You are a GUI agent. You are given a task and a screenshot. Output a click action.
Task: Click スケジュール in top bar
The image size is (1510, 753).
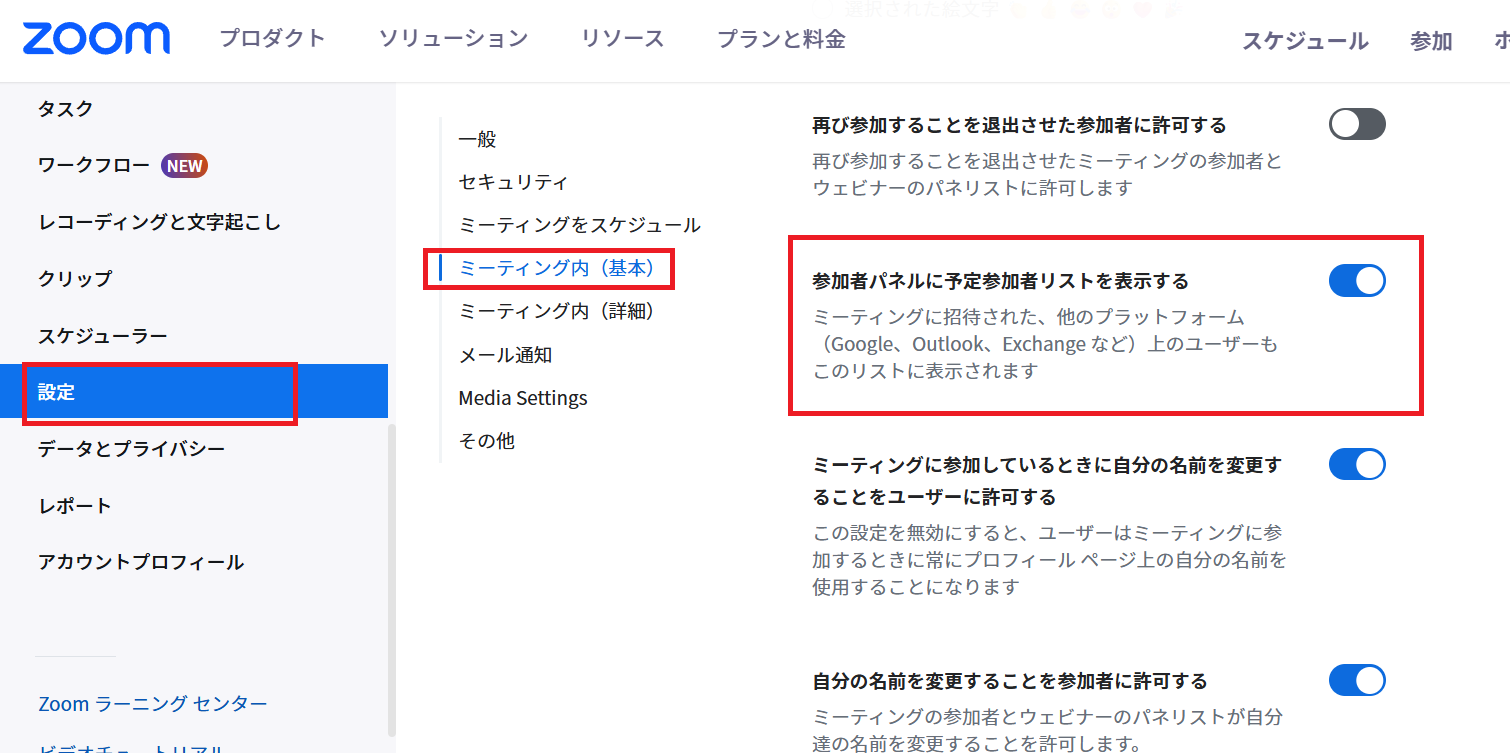coord(1305,41)
